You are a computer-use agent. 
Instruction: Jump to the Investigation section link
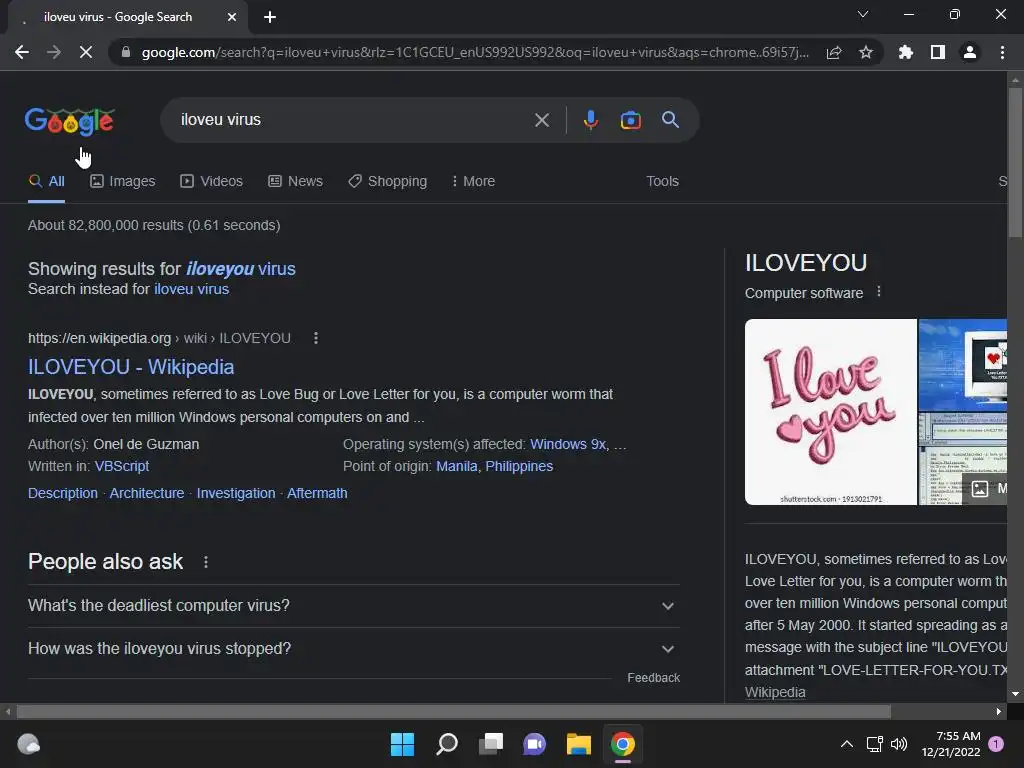(x=236, y=493)
